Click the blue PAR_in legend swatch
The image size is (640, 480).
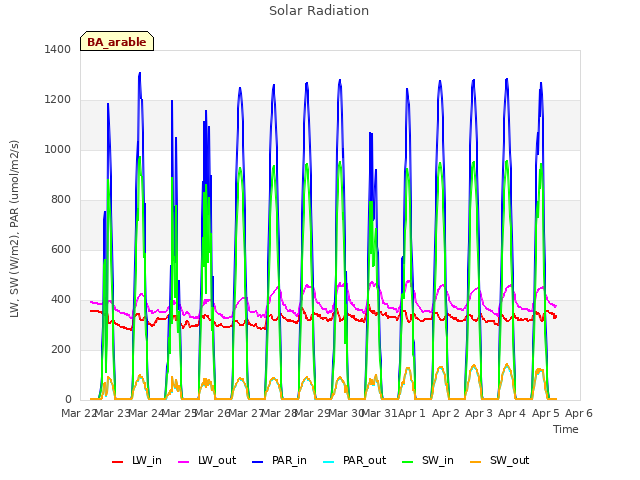(258, 462)
